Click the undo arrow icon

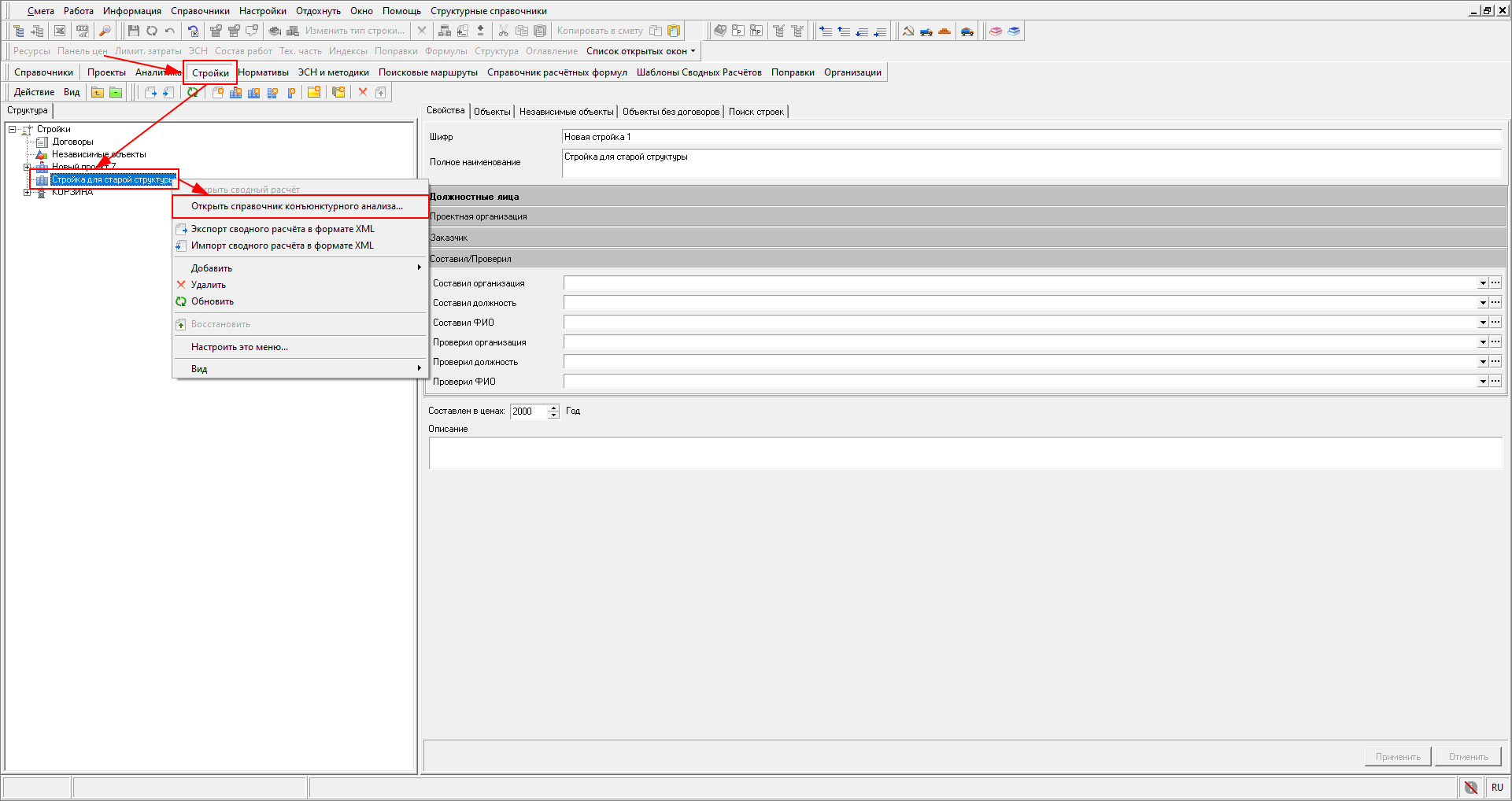(170, 31)
